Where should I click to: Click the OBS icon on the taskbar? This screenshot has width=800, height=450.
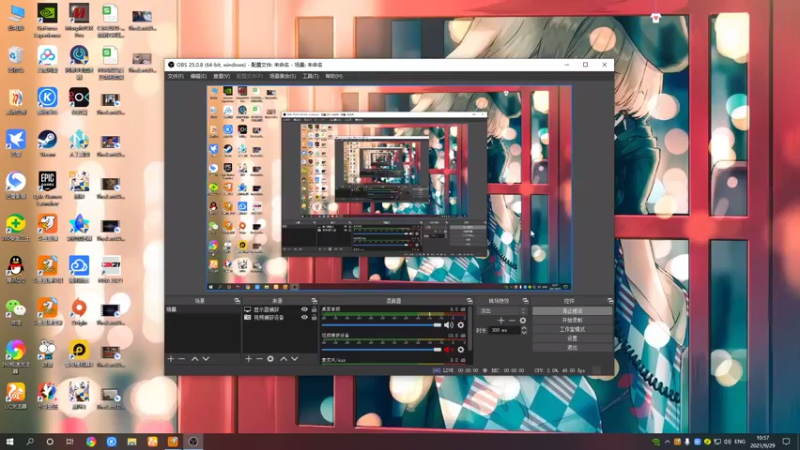point(193,442)
